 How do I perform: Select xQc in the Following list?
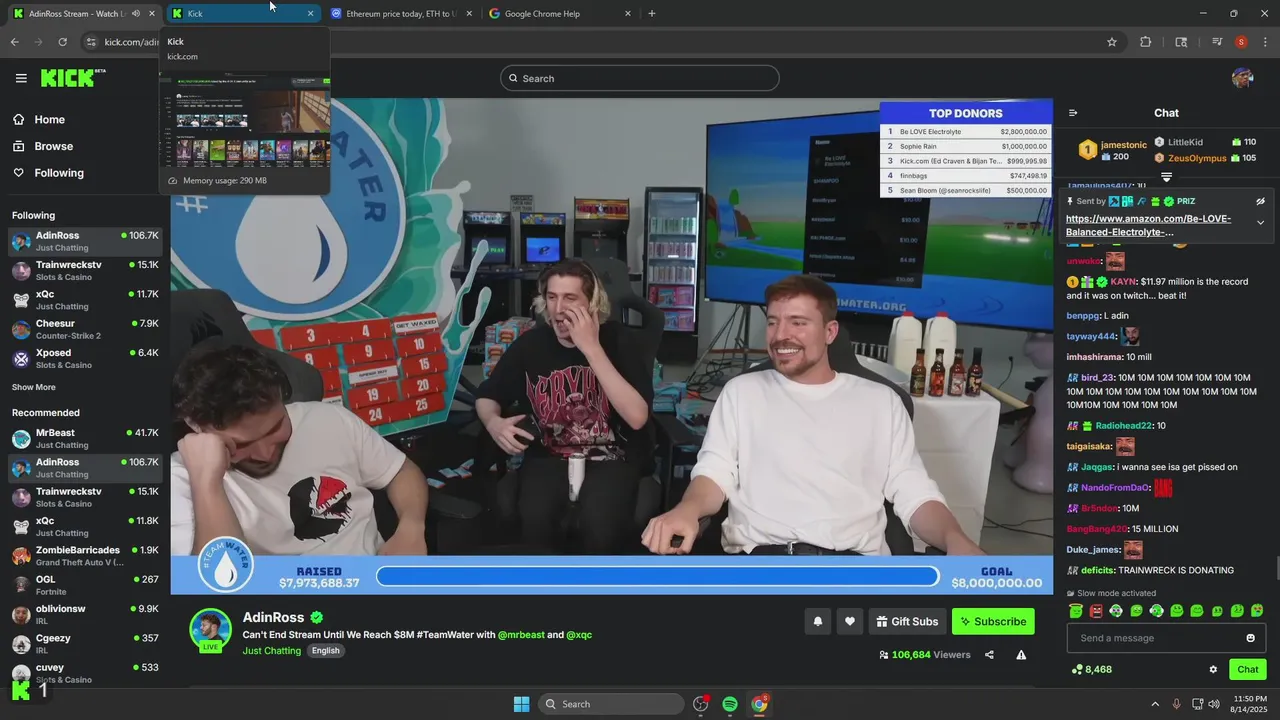click(85, 300)
